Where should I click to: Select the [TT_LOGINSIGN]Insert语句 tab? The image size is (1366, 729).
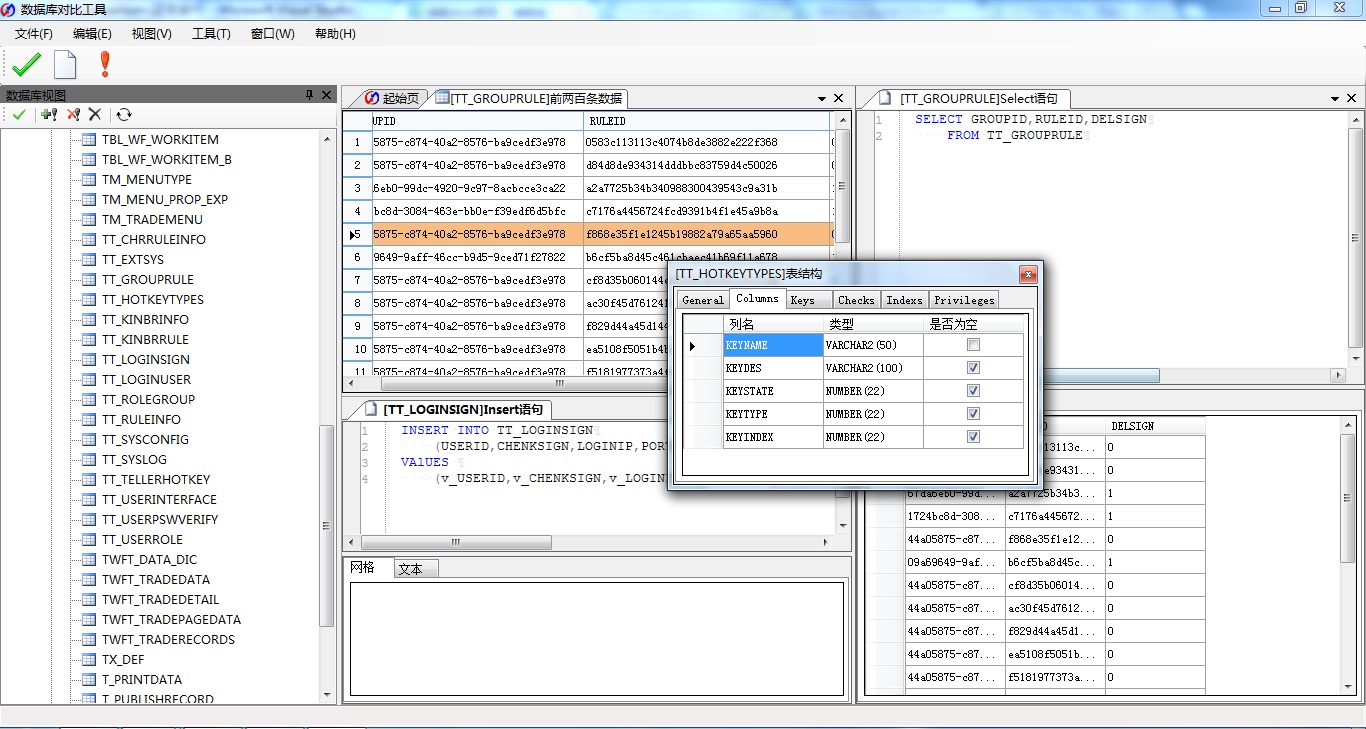456,410
